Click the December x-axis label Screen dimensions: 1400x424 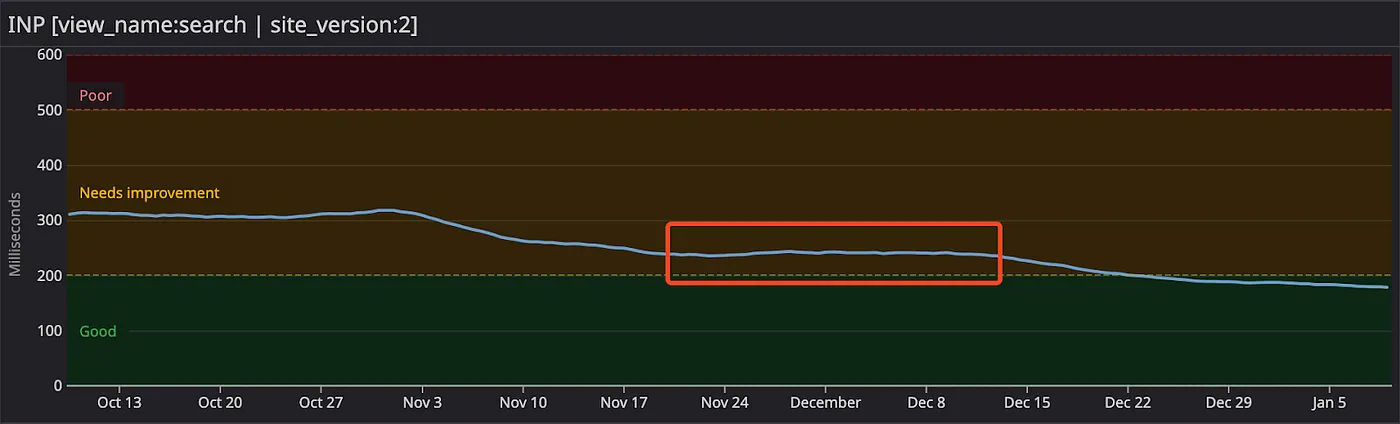pyautogui.click(x=825, y=403)
